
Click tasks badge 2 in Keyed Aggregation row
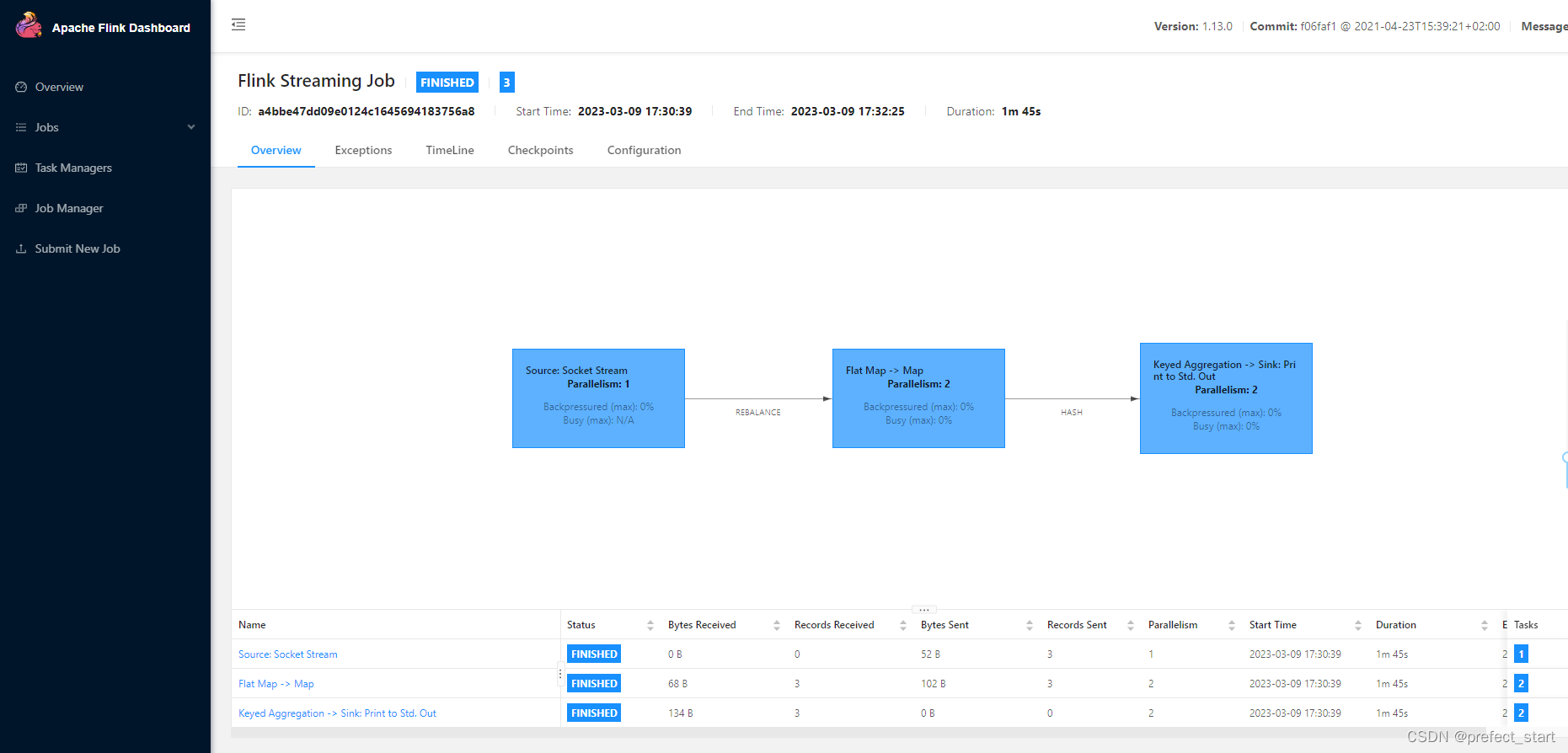[1521, 713]
